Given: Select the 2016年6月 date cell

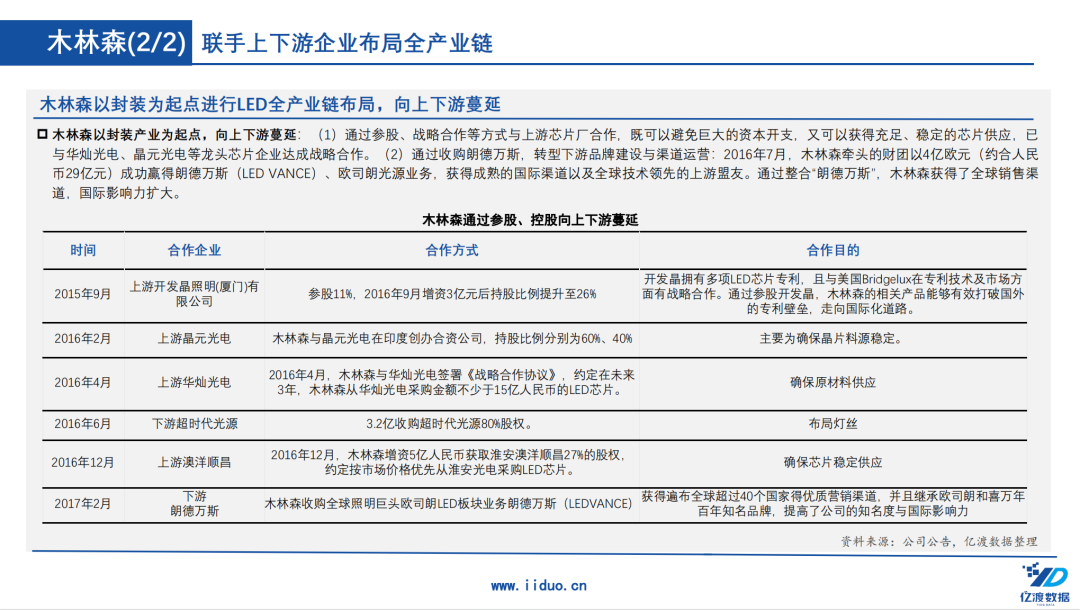Looking at the screenshot, I should coord(83,424).
